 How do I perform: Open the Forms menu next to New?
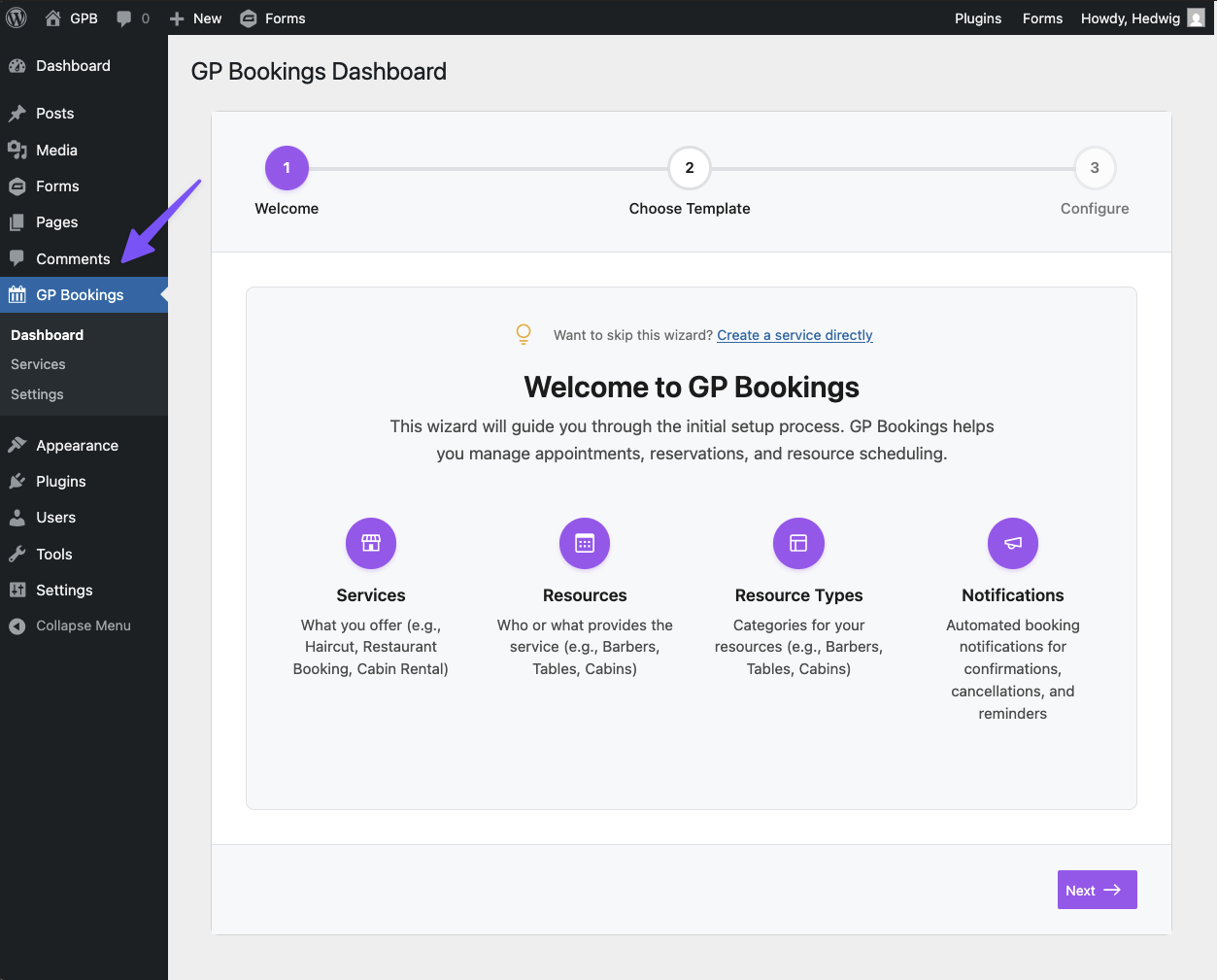273,18
